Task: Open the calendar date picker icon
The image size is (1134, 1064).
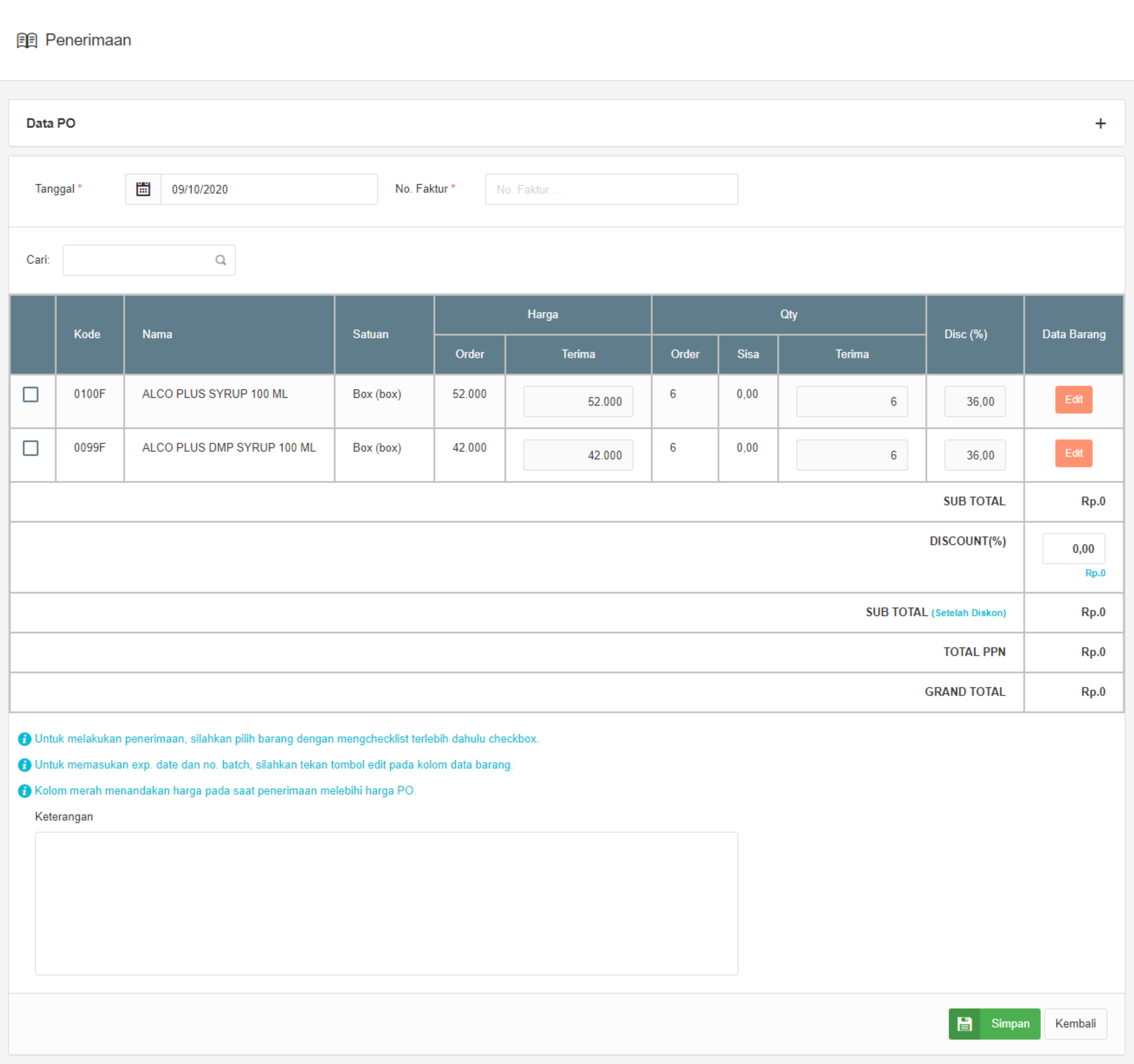Action: [x=143, y=189]
